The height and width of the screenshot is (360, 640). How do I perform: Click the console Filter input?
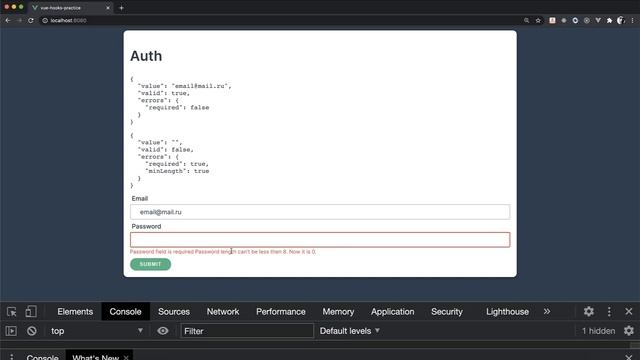coord(247,331)
